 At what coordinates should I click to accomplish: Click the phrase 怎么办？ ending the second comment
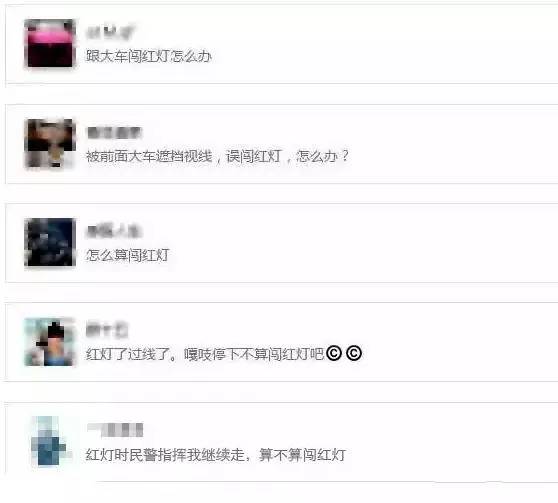click(323, 156)
